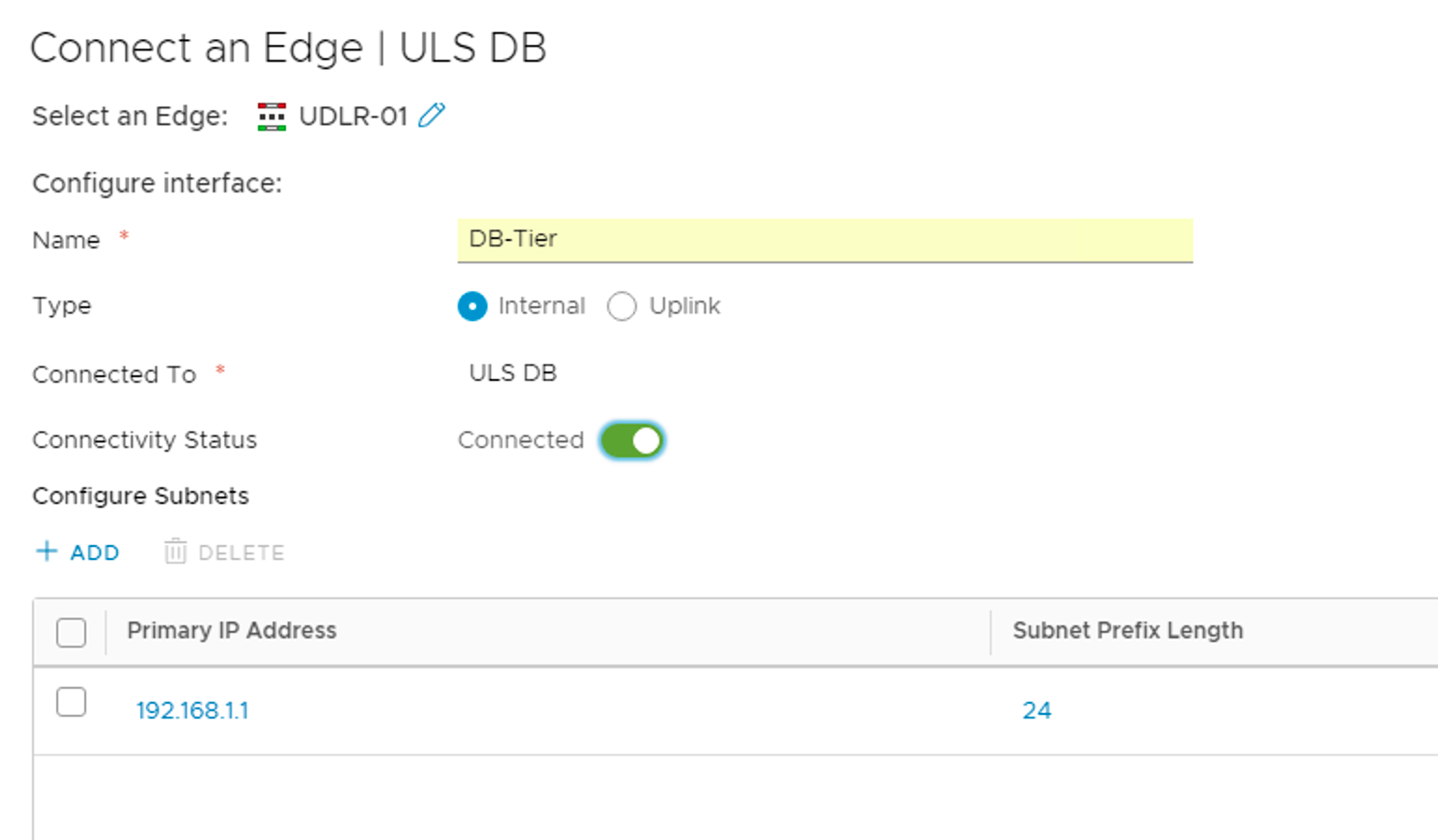Click the ULS DB Connected To value
The height and width of the screenshot is (840, 1438).
(513, 373)
